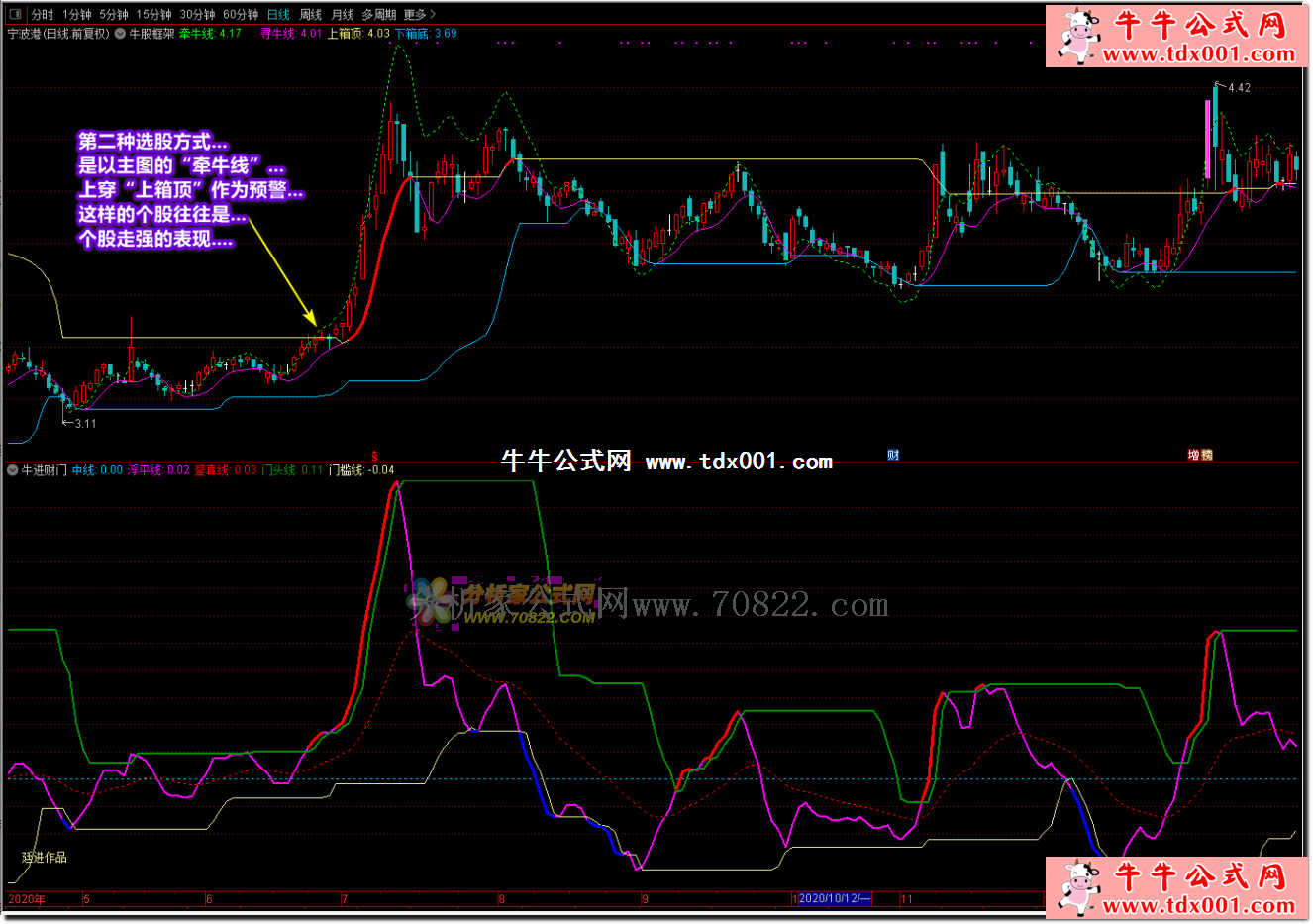Click the 3.11 low price label
1313x924 pixels.
point(85,424)
